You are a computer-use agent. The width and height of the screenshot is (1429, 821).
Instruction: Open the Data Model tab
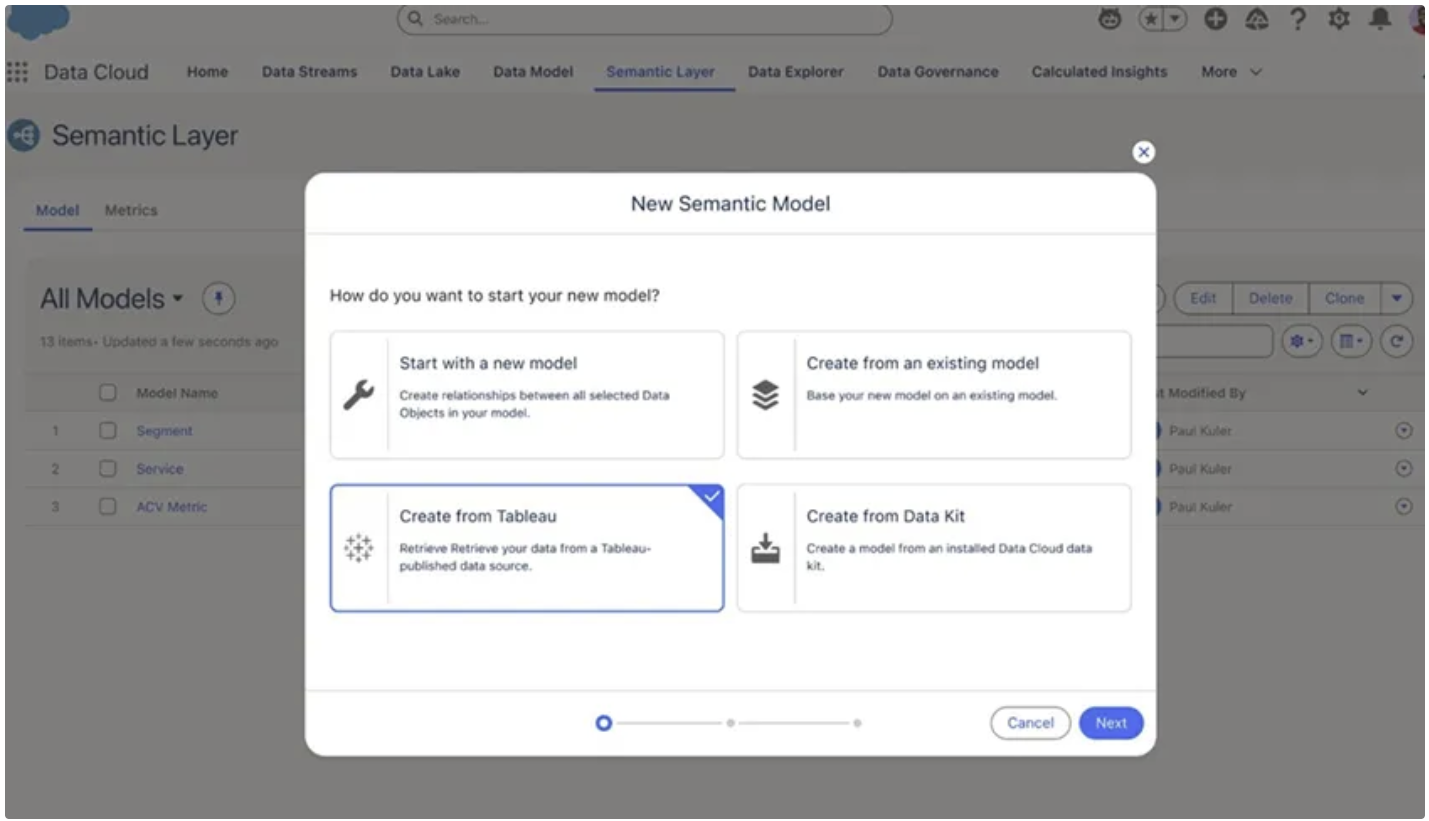point(533,72)
